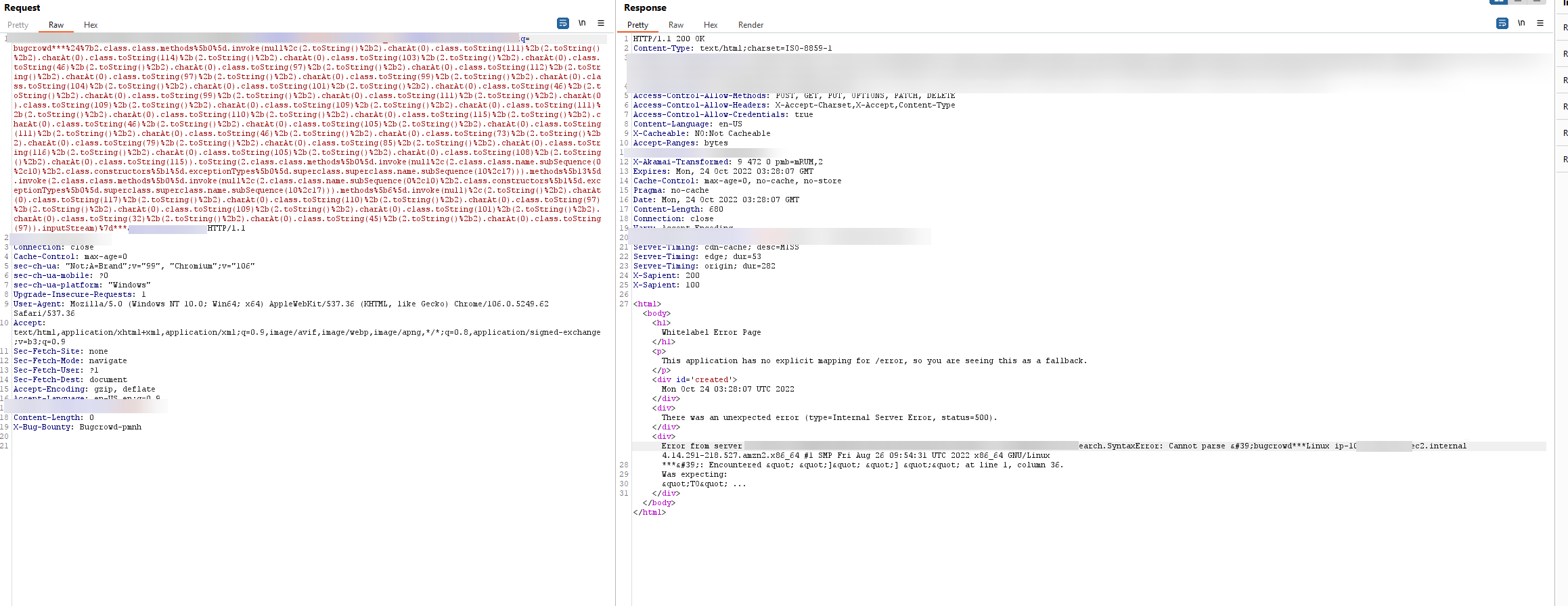Image resolution: width=1568 pixels, height=606 pixels.
Task: Click 'X-Sapient: 200' header
Action: (667, 276)
